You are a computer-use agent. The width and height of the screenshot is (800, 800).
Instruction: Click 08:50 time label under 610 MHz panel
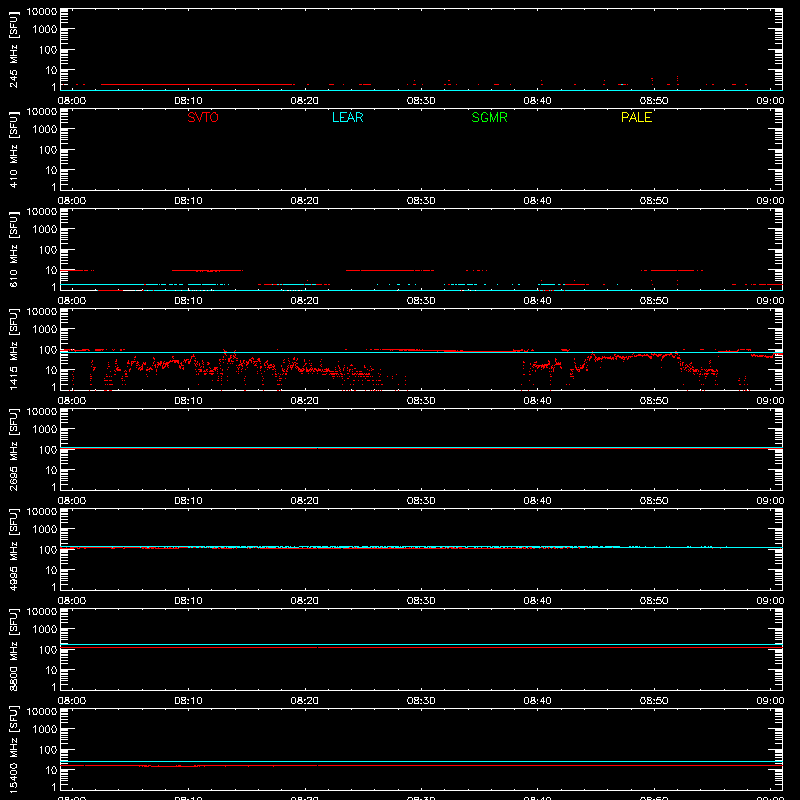click(x=654, y=301)
